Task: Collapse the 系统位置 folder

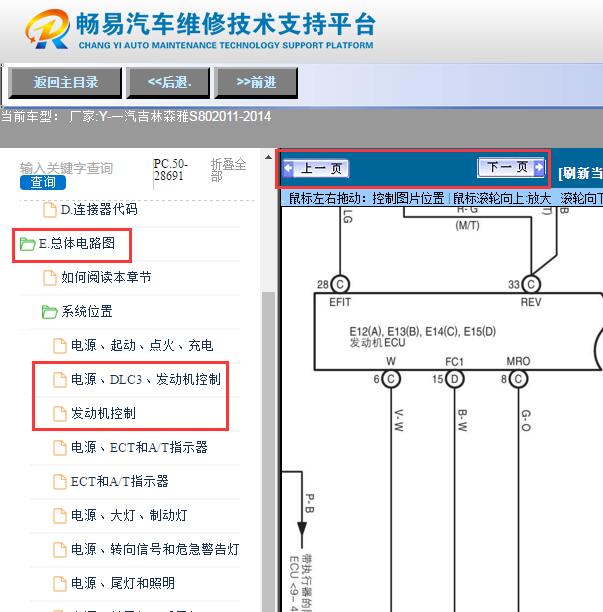Action: [x=87, y=311]
